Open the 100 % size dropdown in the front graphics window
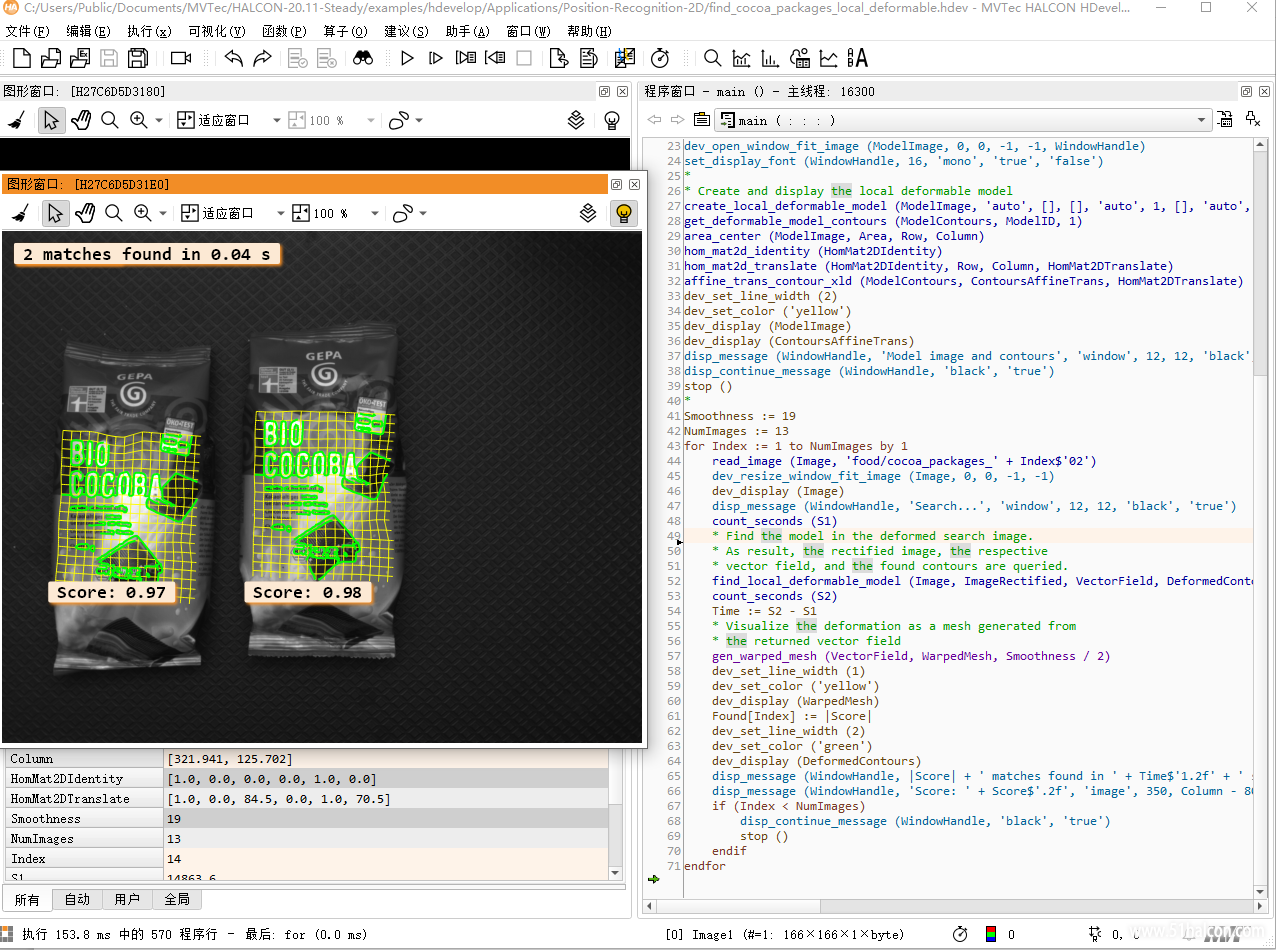The image size is (1276, 950). (x=375, y=214)
